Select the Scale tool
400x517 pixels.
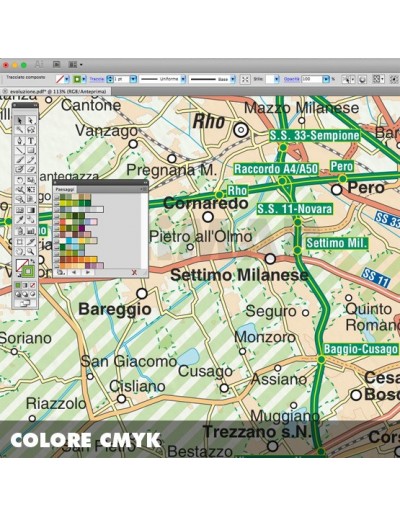click(x=31, y=180)
